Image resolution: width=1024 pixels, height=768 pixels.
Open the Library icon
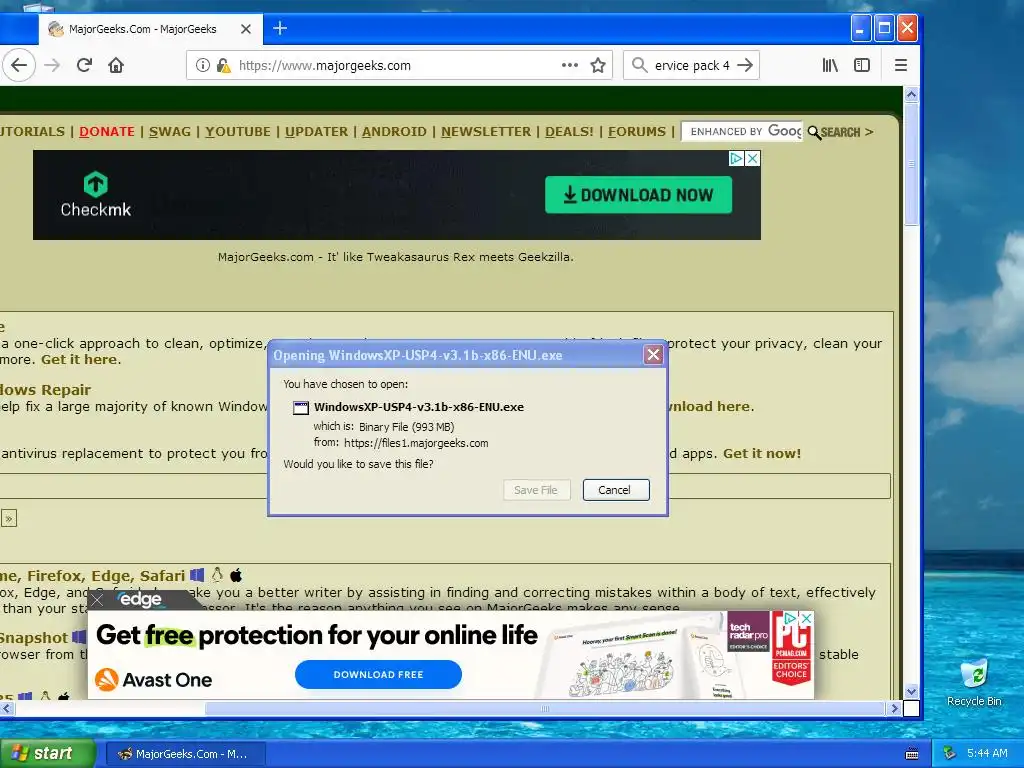click(830, 65)
